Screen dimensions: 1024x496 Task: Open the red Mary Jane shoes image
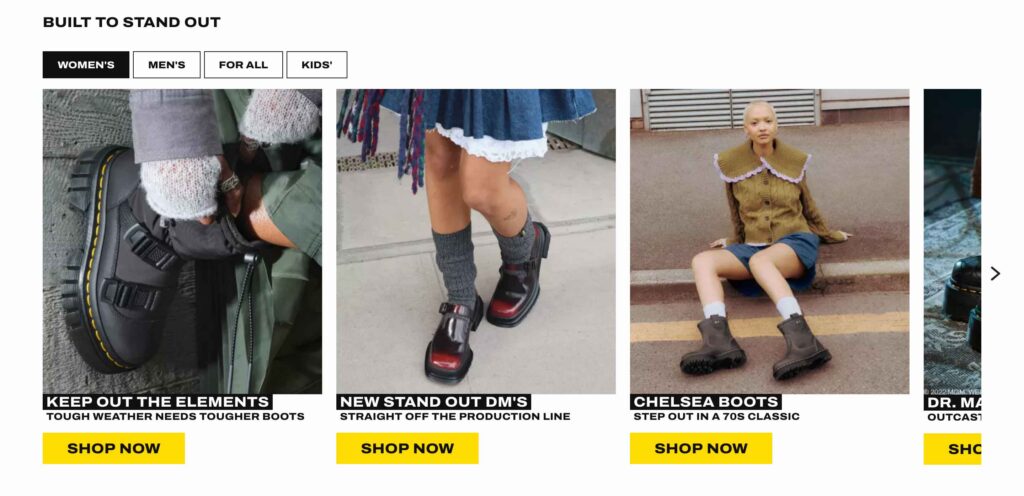(x=475, y=241)
